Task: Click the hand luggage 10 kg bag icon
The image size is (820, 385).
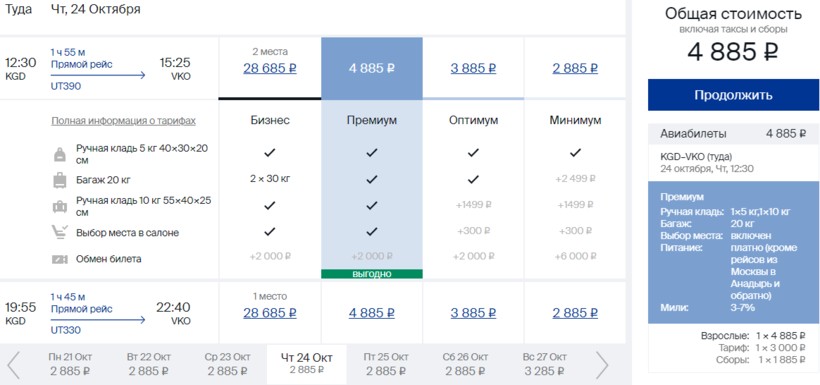Action: click(60, 207)
